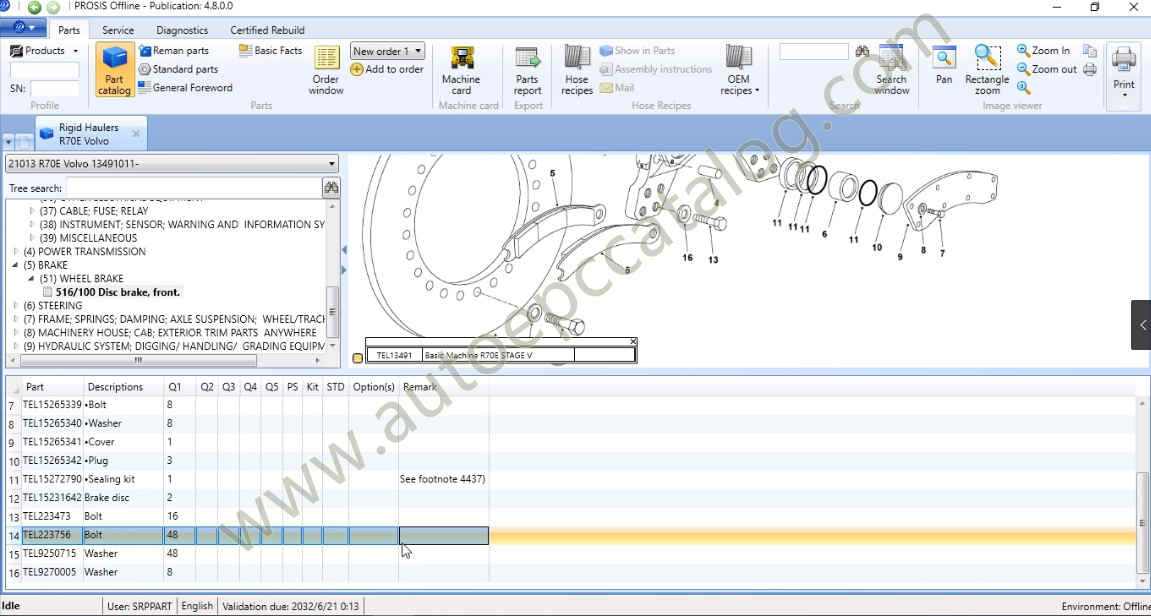Click the tree search binoculars button
This screenshot has height=616, width=1151.
tap(331, 188)
